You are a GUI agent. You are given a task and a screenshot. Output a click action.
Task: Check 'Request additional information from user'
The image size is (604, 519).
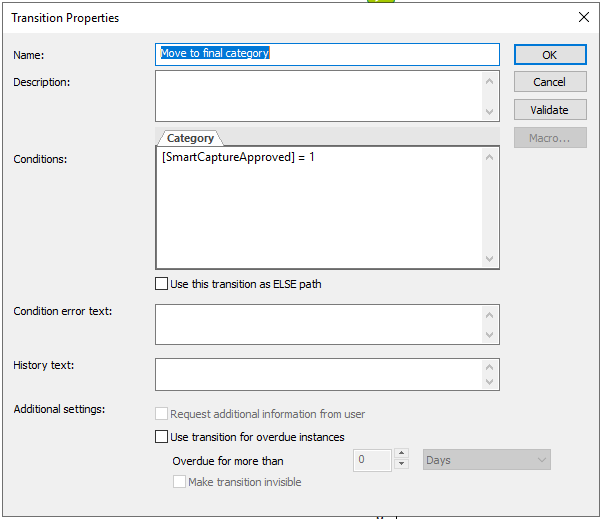tap(162, 414)
